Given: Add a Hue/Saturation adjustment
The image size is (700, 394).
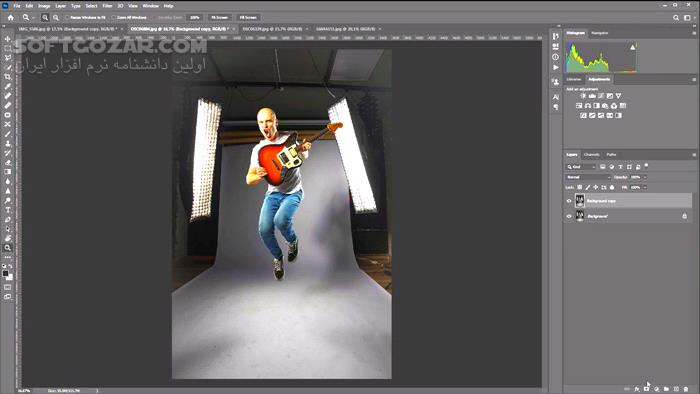Looking at the screenshot, I should coord(579,106).
